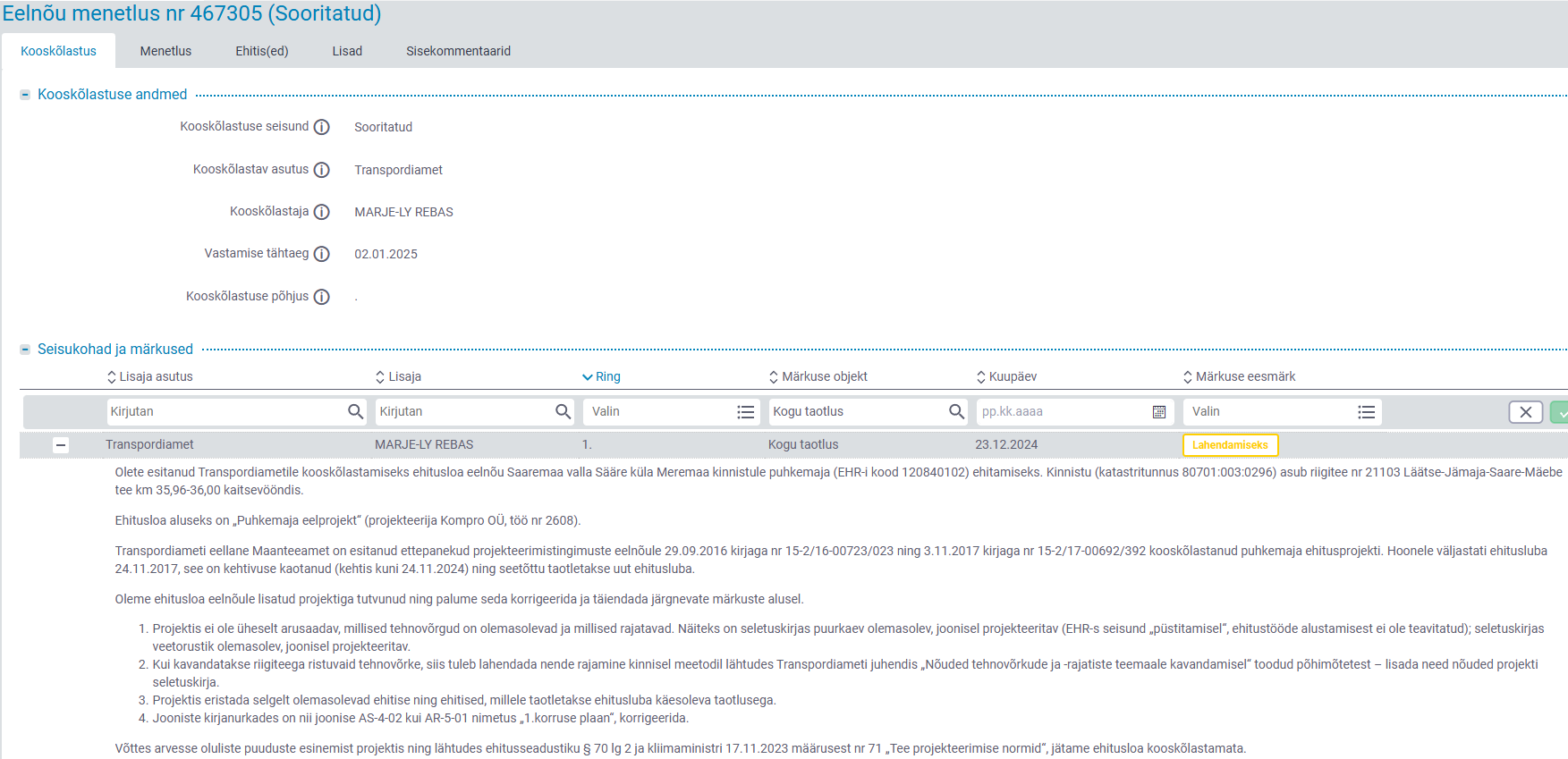This screenshot has height=759, width=1568.
Task: Show info for Kooskõlastuse seisund
Action: coord(322,127)
